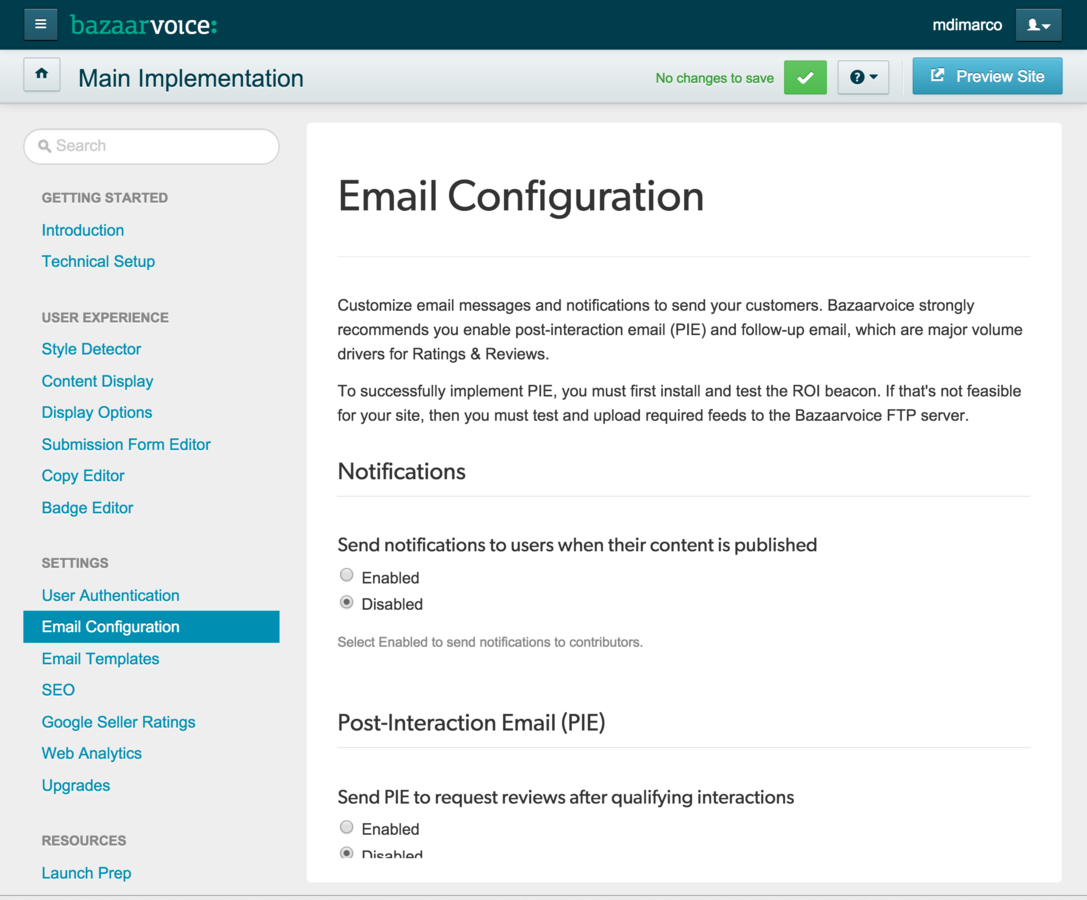Select Email Configuration in sidebar
This screenshot has height=900, width=1087.
coord(152,627)
